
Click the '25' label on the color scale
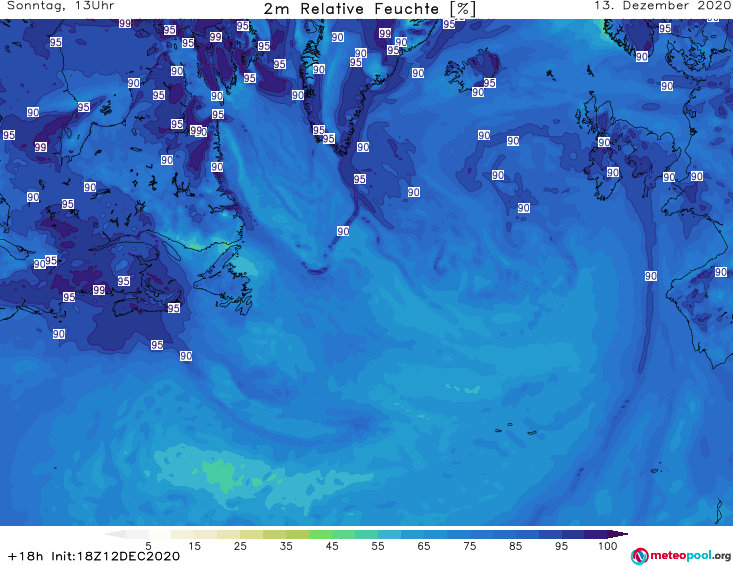coord(240,546)
